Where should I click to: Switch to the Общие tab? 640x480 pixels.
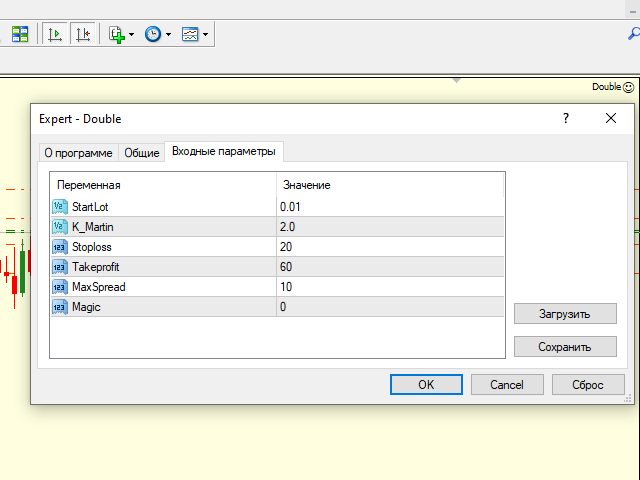[141, 153]
